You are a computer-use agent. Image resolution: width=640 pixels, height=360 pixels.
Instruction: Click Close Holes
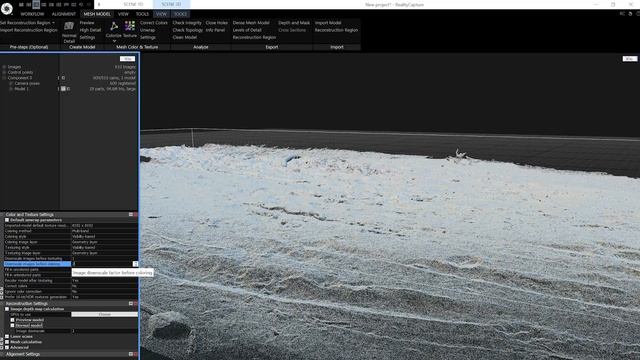coord(217,23)
